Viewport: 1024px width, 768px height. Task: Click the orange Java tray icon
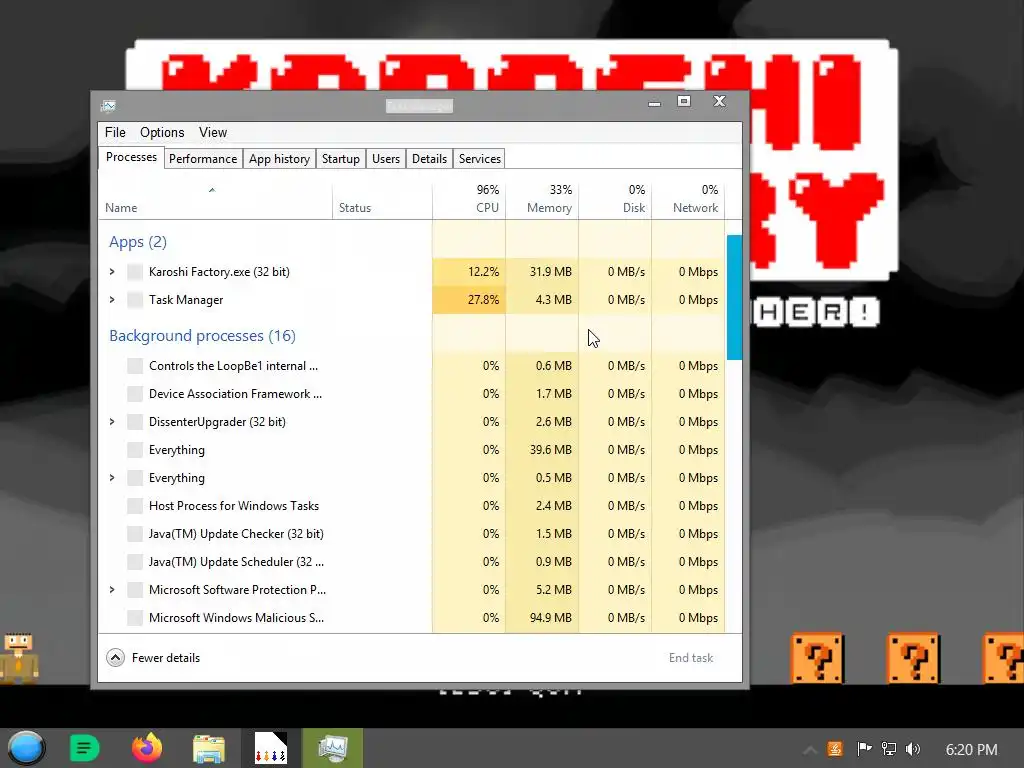tap(835, 748)
